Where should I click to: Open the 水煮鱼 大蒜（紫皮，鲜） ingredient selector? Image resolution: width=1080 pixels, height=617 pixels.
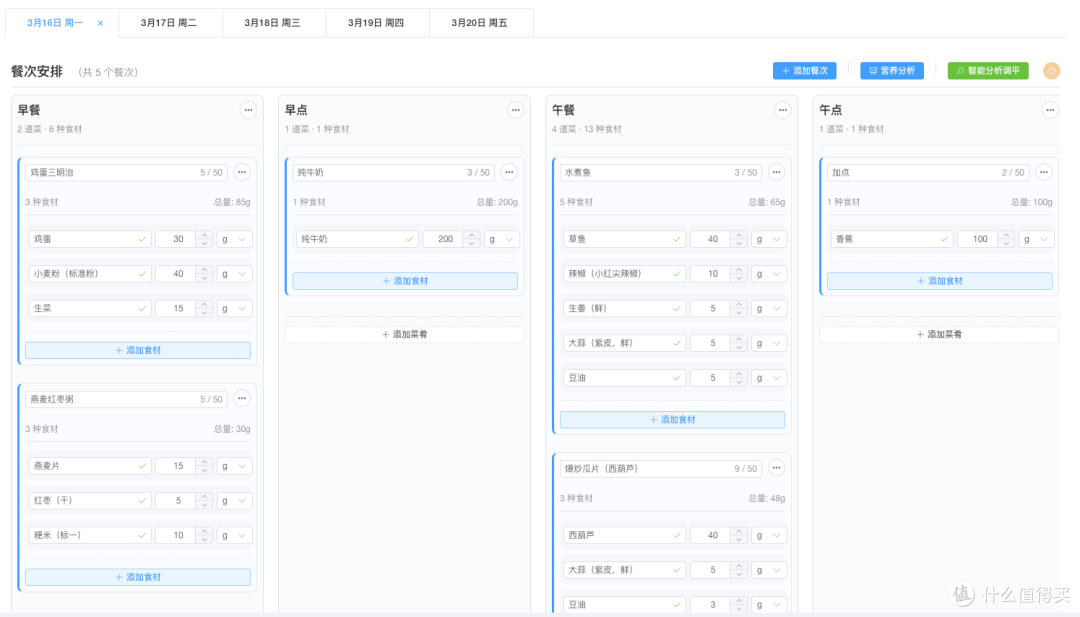point(624,343)
